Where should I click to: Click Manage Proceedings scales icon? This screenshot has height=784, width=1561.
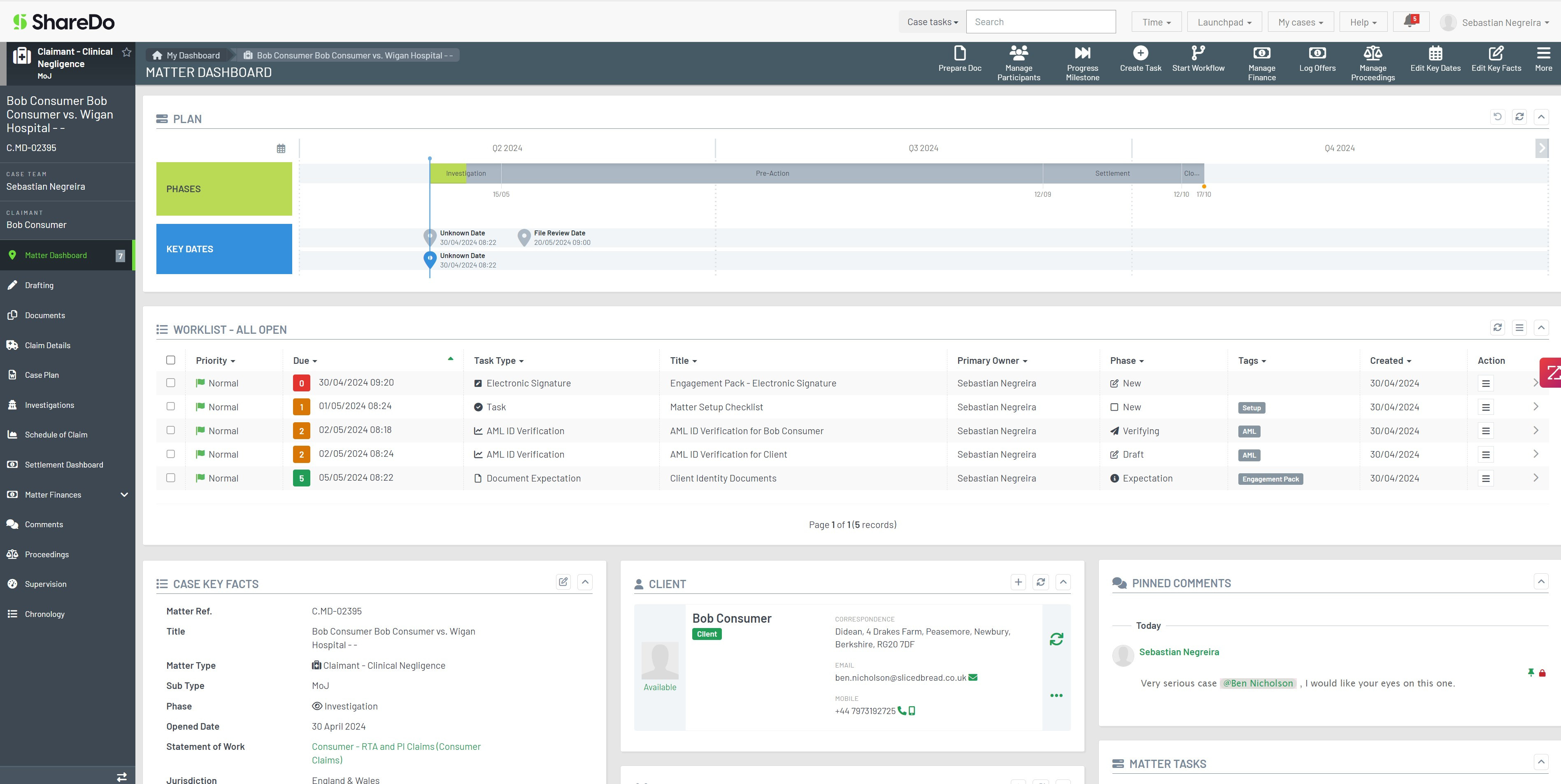click(x=1373, y=54)
